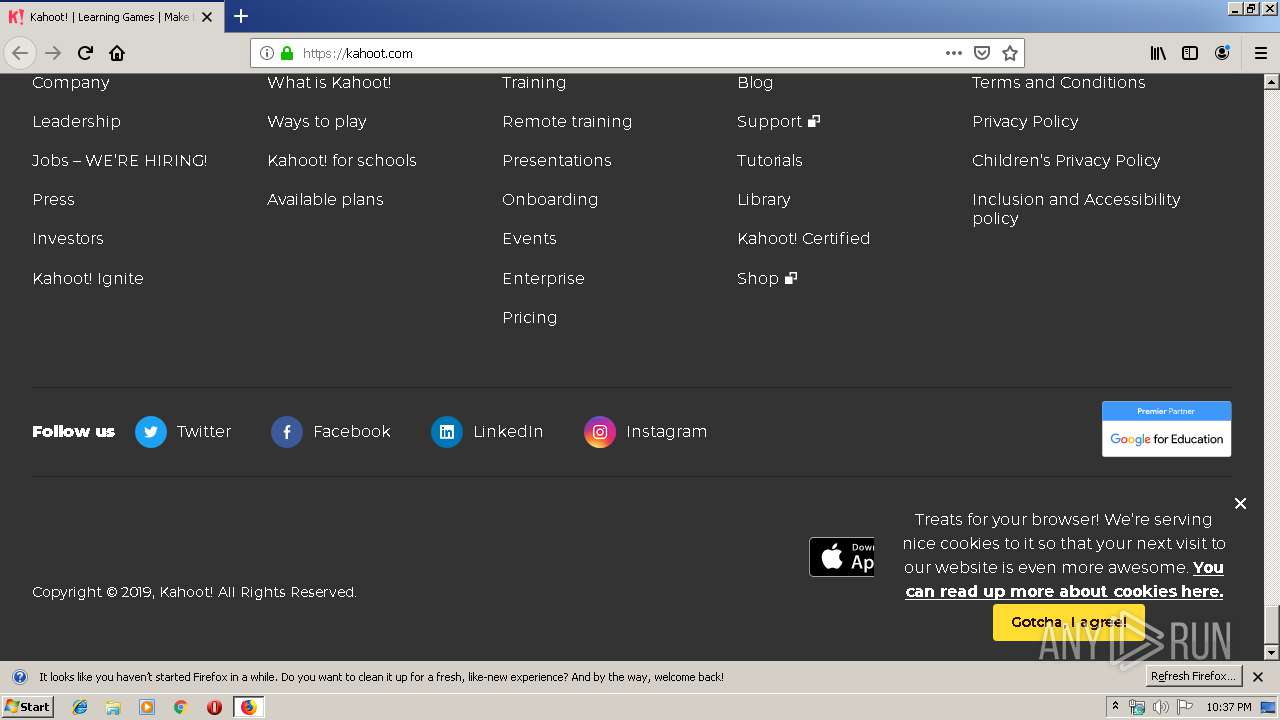The image size is (1280, 720).
Task: Open the Presentations link
Action: point(557,161)
